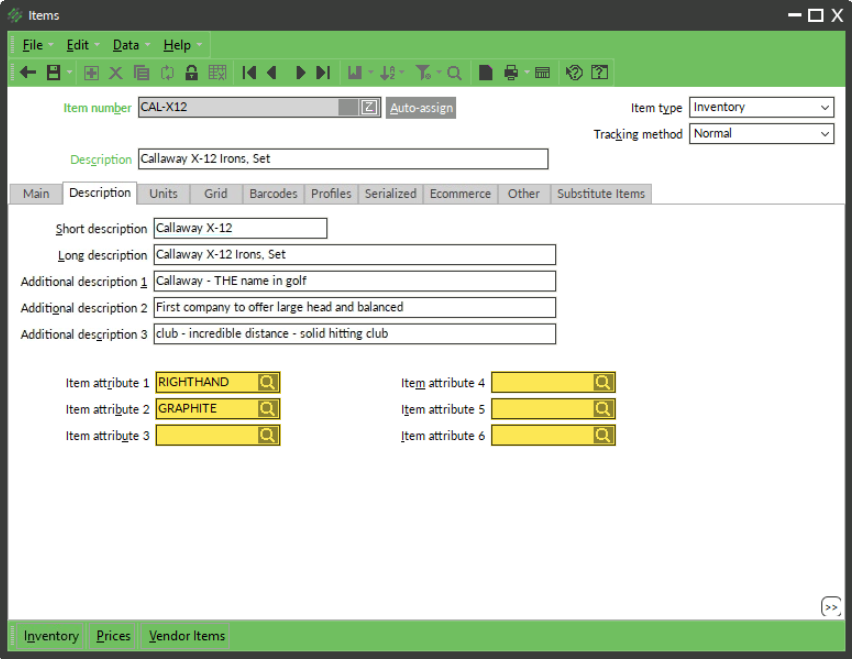Click the Additional description 2 field
The image size is (852, 659).
354,307
